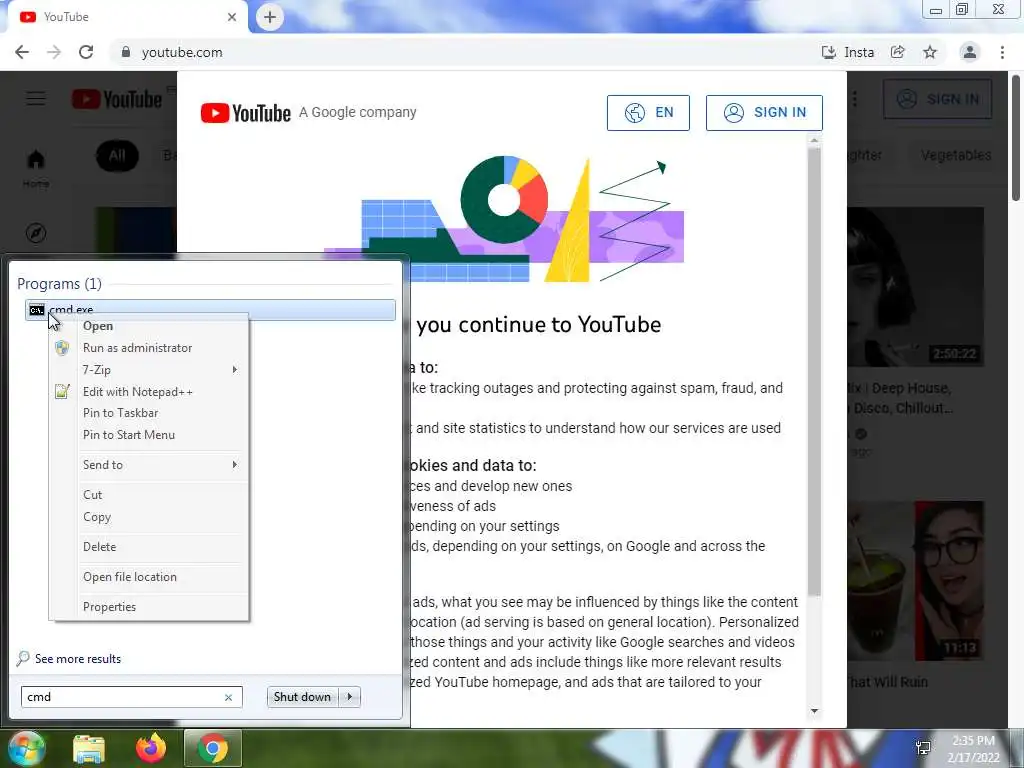This screenshot has height=768, width=1024.
Task: Click the Chrome forward arrow
Action: click(x=54, y=52)
